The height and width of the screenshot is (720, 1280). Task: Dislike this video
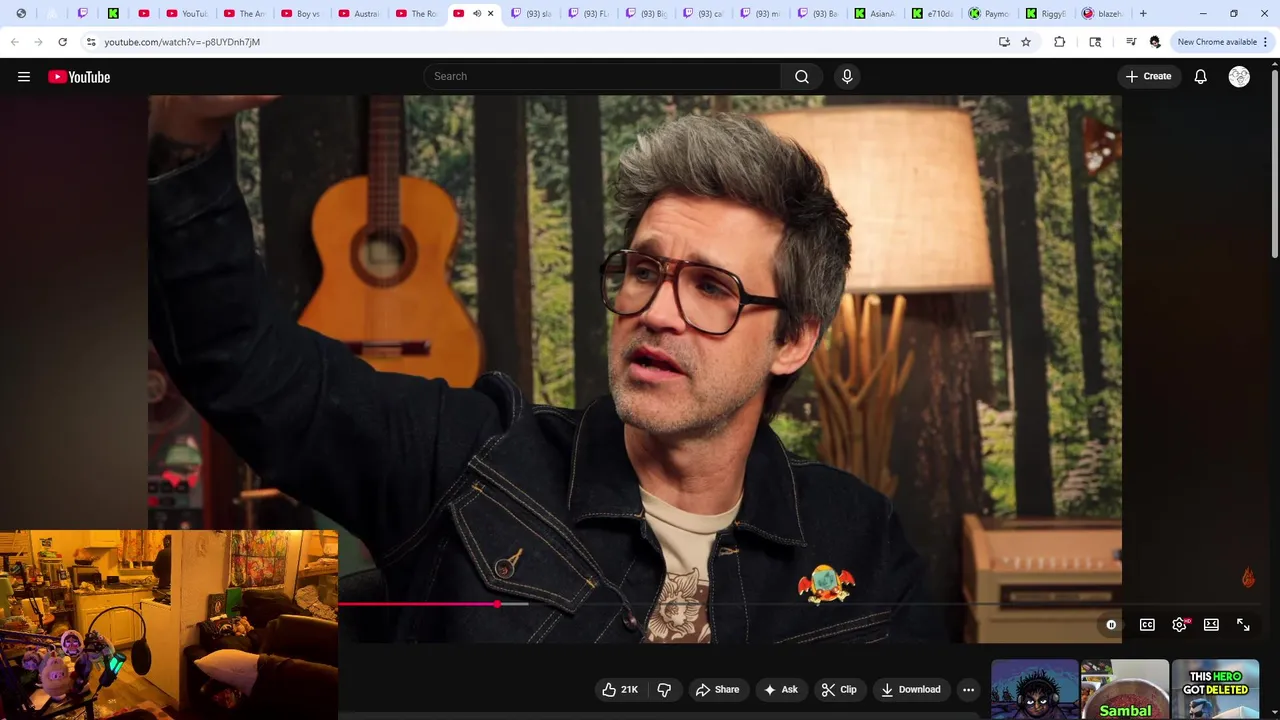tap(664, 689)
